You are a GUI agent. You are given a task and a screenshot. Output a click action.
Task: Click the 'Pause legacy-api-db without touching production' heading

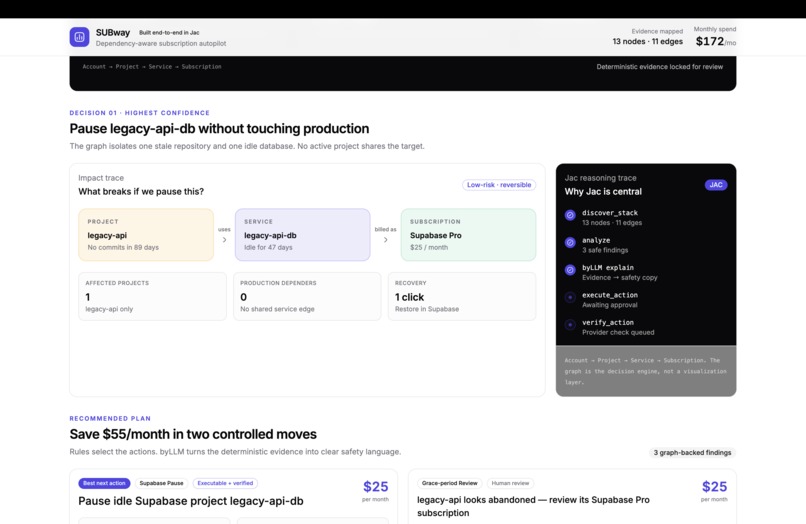pyautogui.click(x=219, y=129)
